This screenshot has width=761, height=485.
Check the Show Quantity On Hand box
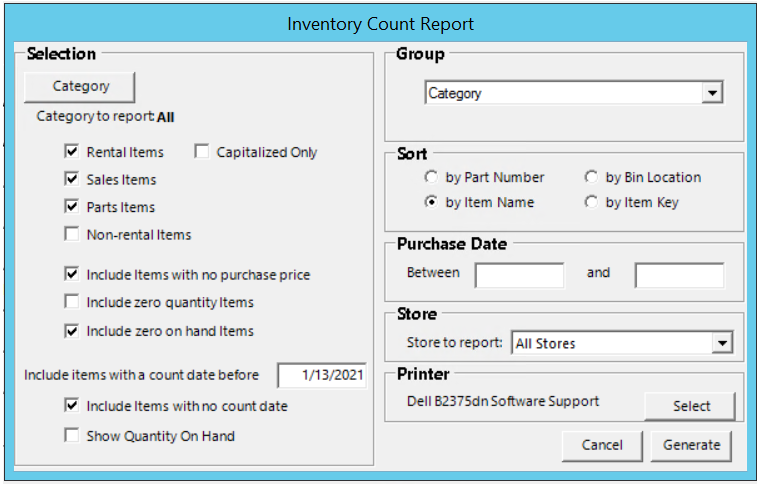click(72, 435)
